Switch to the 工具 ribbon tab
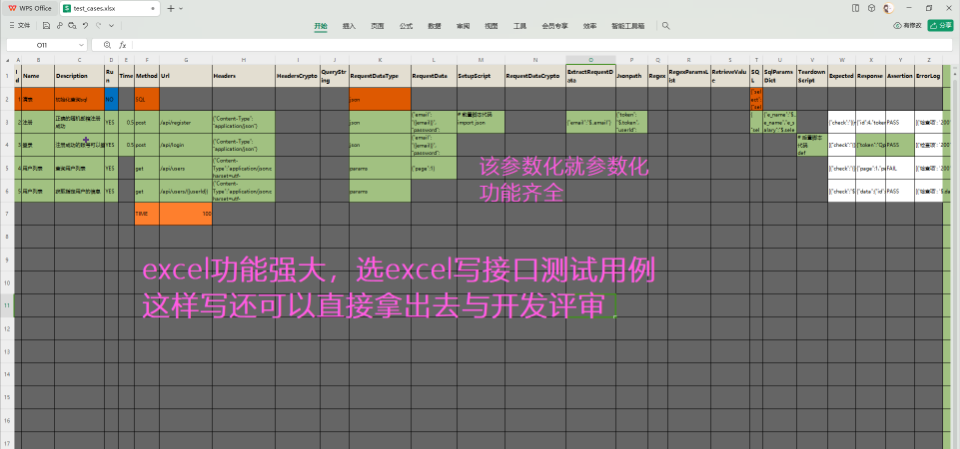This screenshot has height=449, width=960. point(520,26)
